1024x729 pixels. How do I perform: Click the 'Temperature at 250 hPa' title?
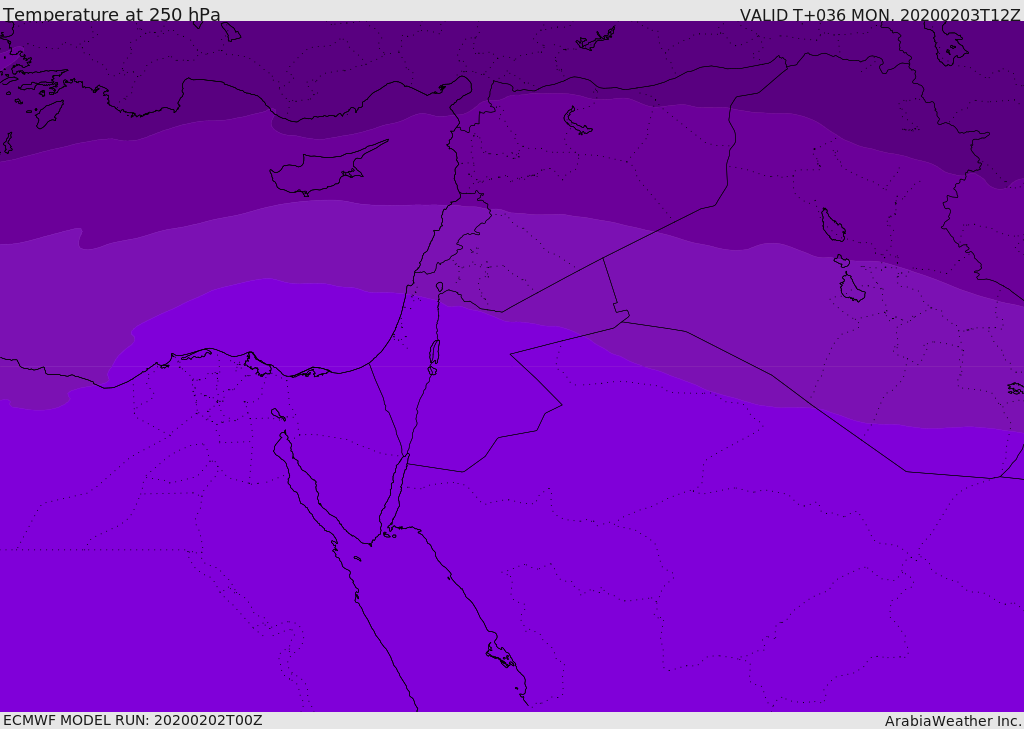coord(112,14)
